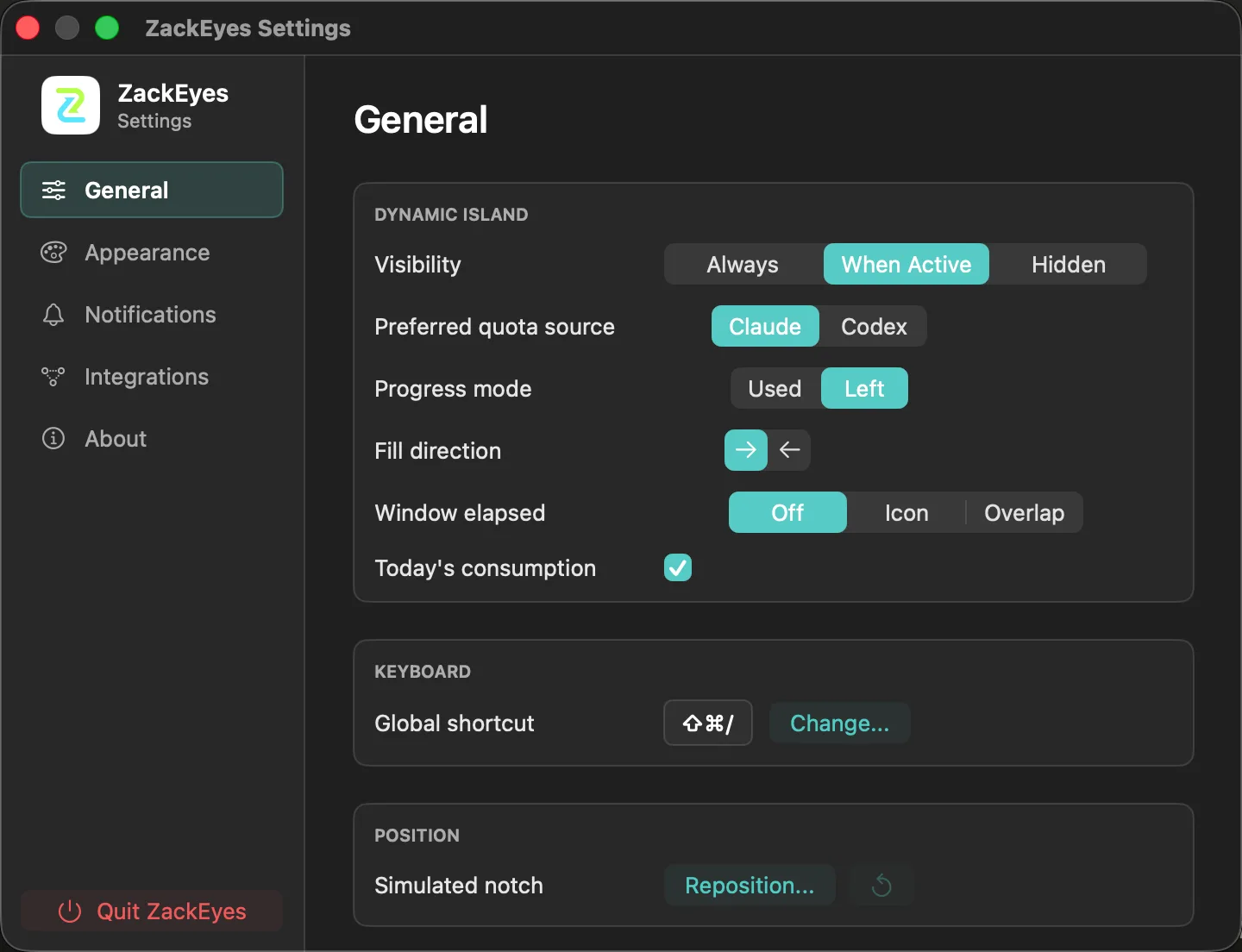This screenshot has height=952, width=1242.
Task: Click the power icon beside Quit ZackEyes
Action: tap(70, 911)
